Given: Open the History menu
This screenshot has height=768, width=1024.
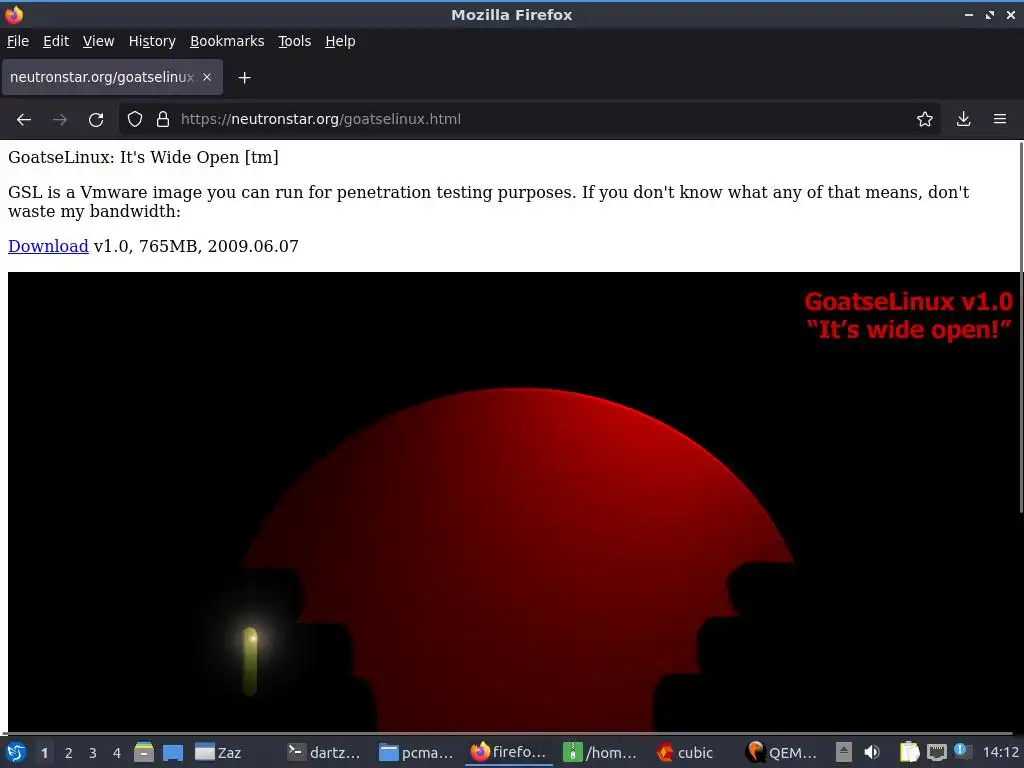Looking at the screenshot, I should tap(152, 41).
